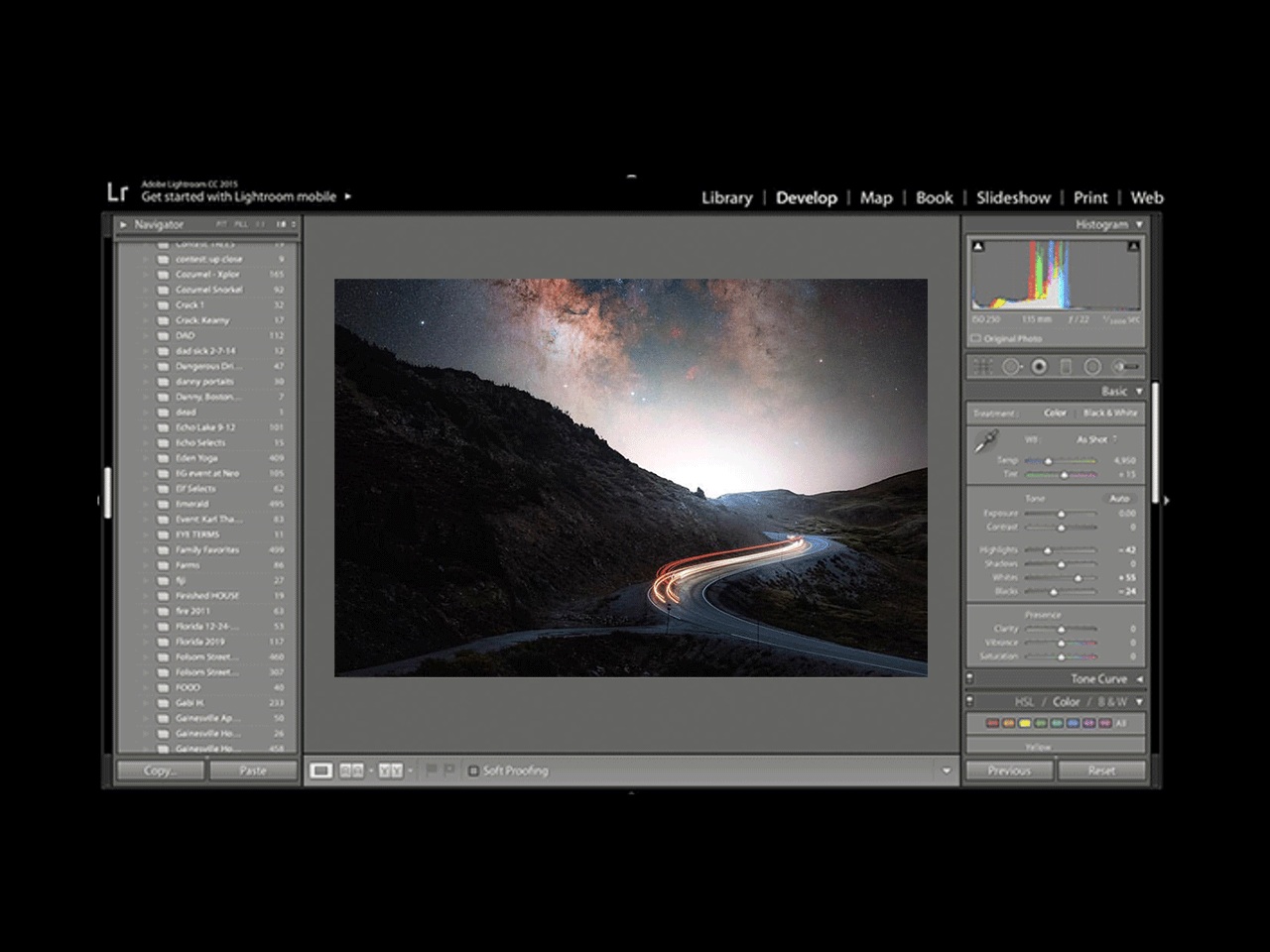Set treatment to Black & White
Viewport: 1270px width, 952px height.
(x=1110, y=414)
